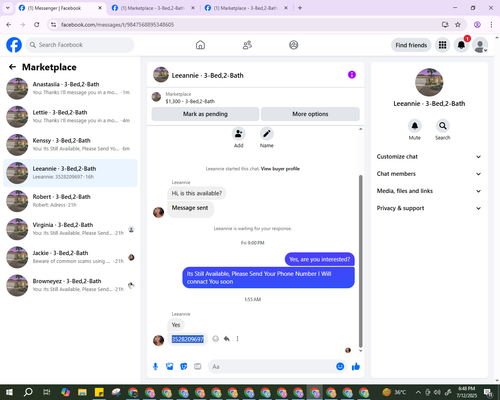The image size is (500, 400).
Task: Reload the page
Action: coord(37,25)
